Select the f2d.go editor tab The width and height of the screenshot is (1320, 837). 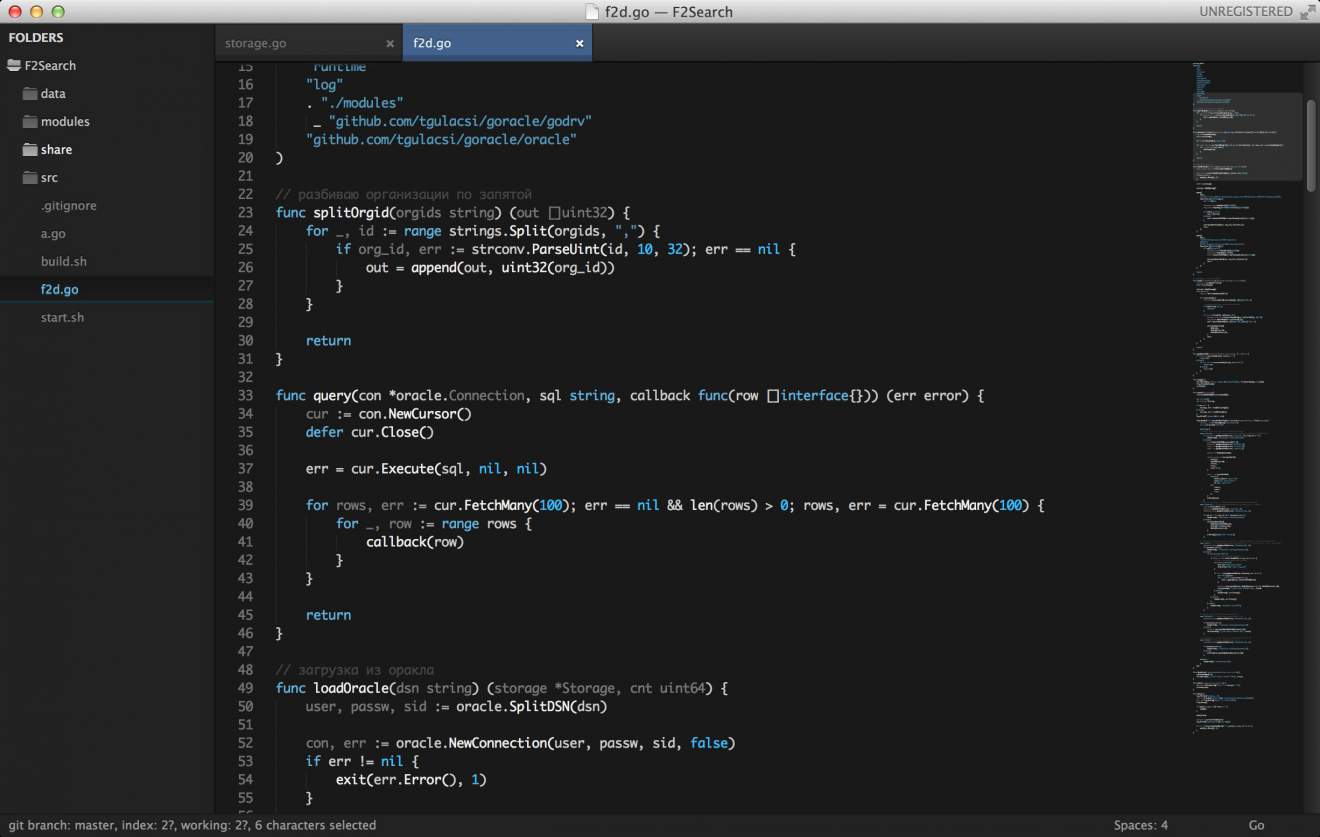(x=497, y=44)
